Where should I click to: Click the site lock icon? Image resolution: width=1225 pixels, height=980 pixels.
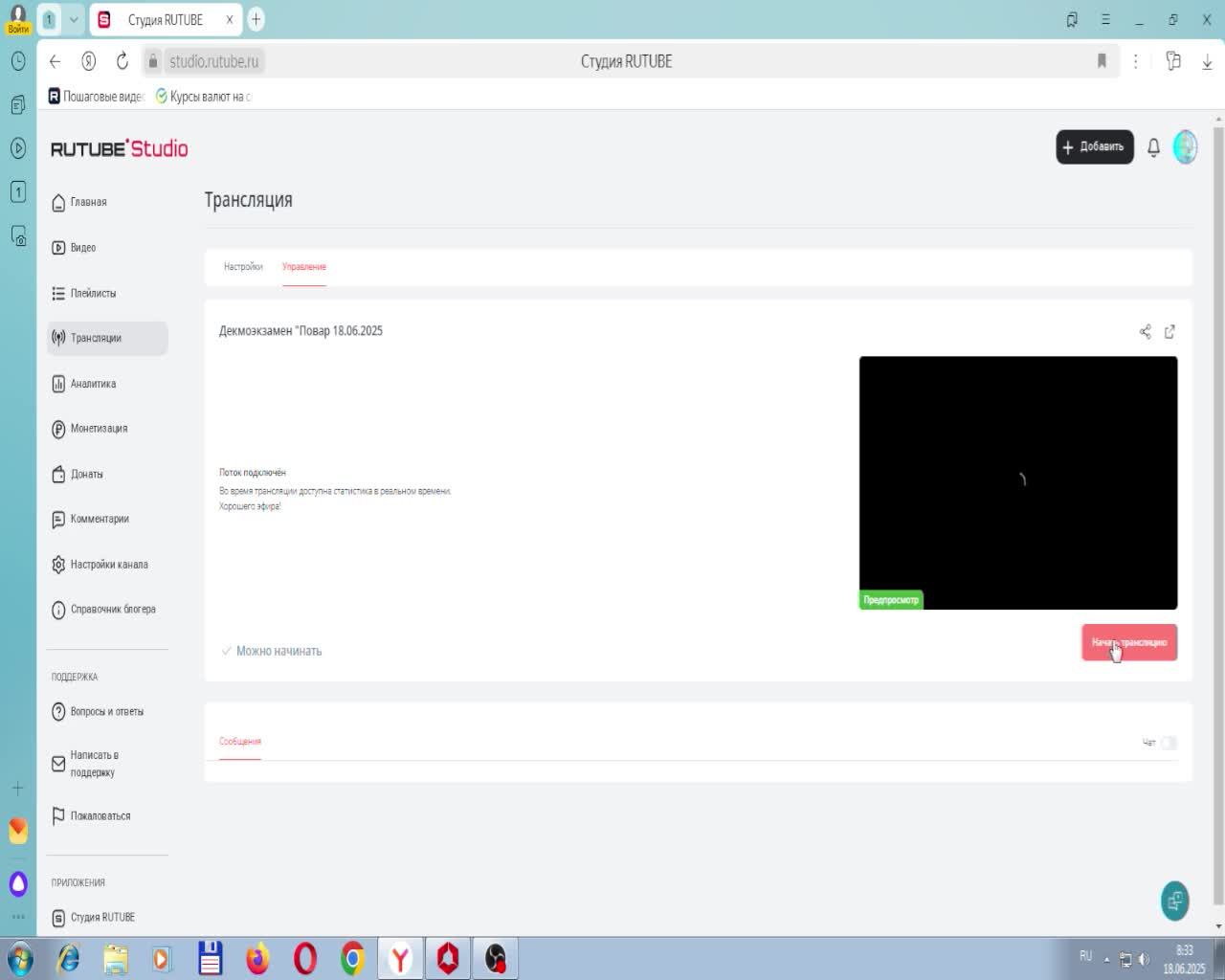pos(153,61)
